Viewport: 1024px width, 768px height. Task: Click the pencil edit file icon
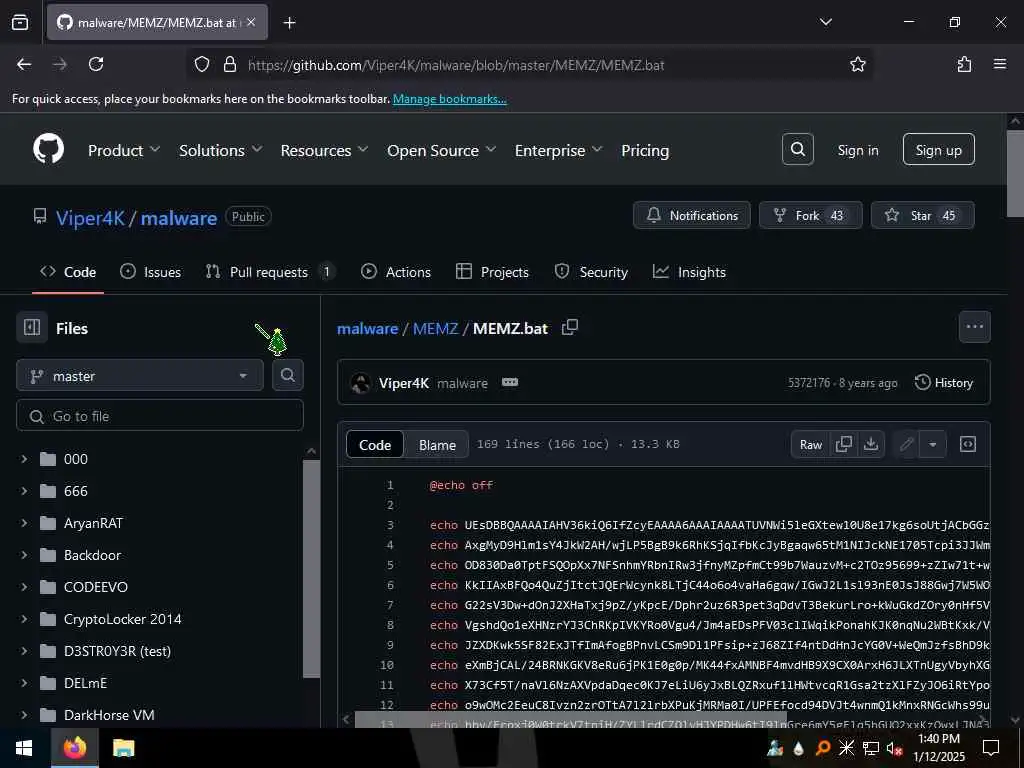tap(906, 444)
